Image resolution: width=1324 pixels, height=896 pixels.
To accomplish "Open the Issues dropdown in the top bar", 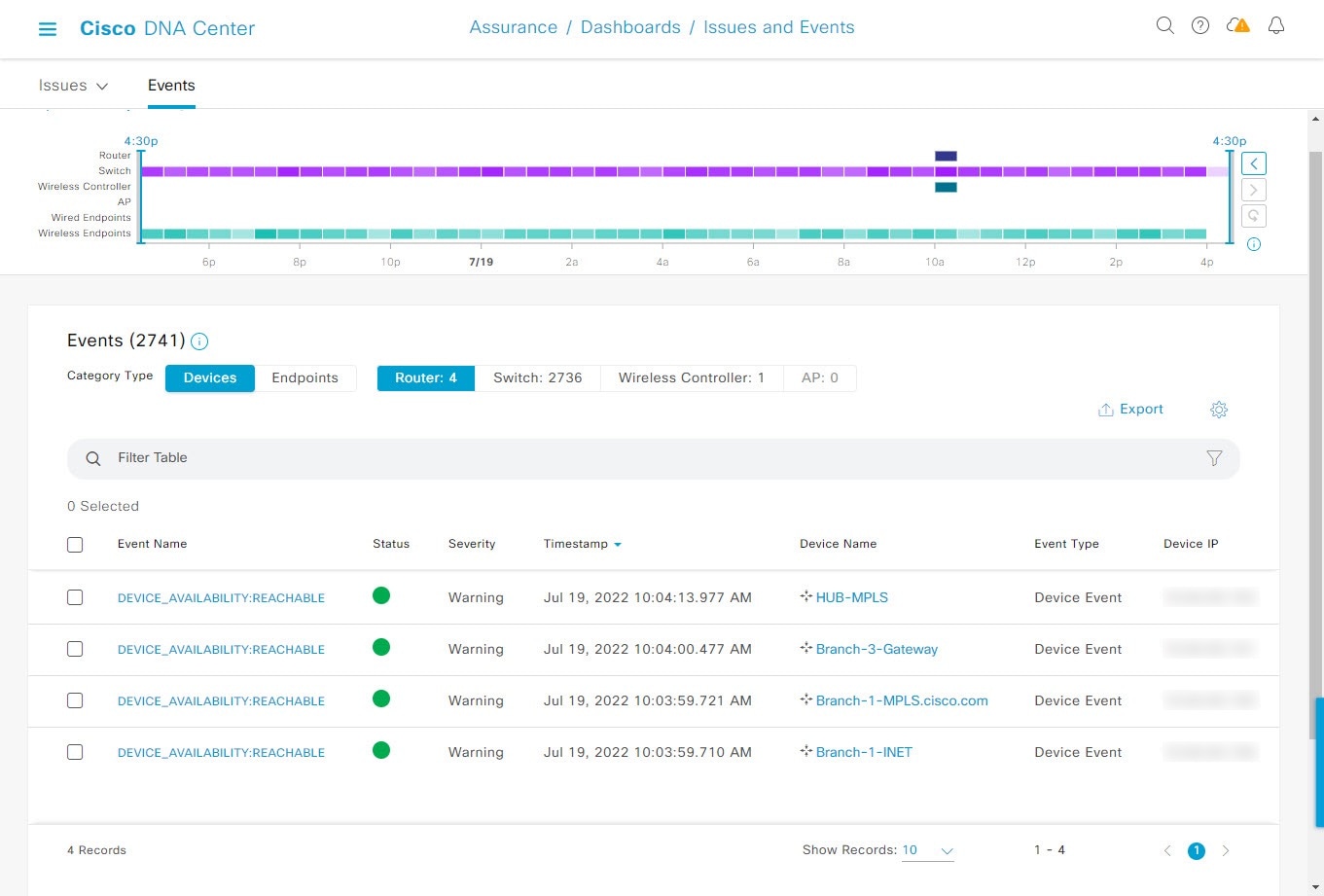I will point(73,85).
